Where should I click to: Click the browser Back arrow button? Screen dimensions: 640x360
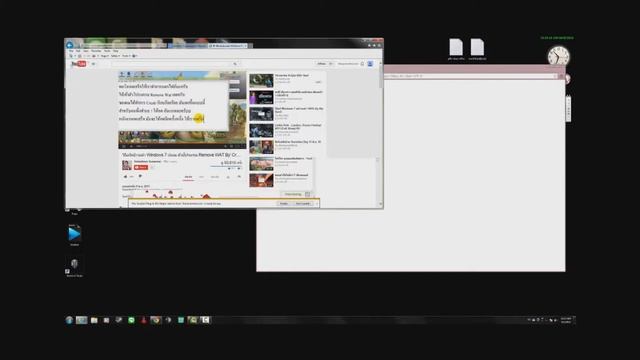[69, 45]
